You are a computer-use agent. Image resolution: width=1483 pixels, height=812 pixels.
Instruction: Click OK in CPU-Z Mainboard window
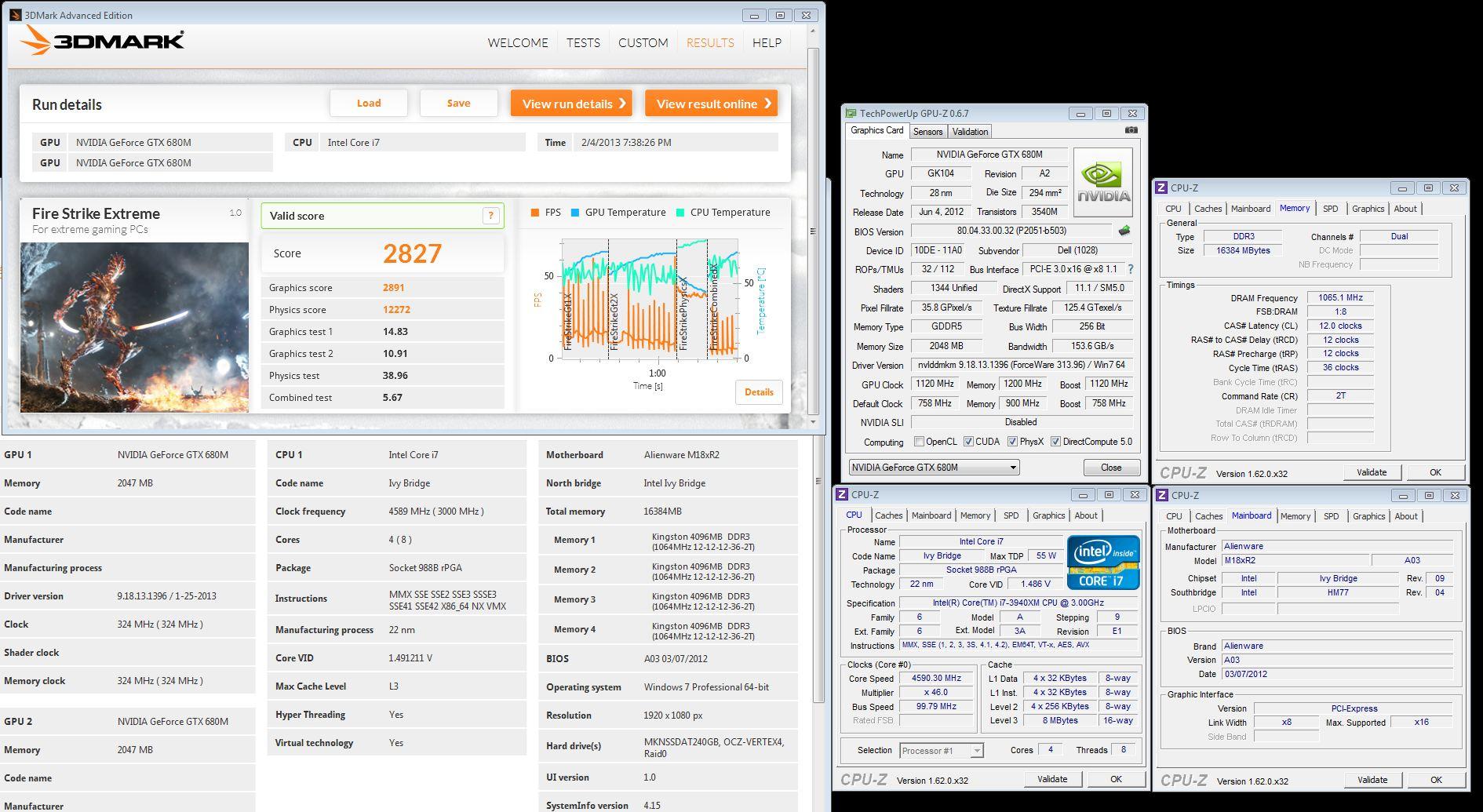point(1436,780)
